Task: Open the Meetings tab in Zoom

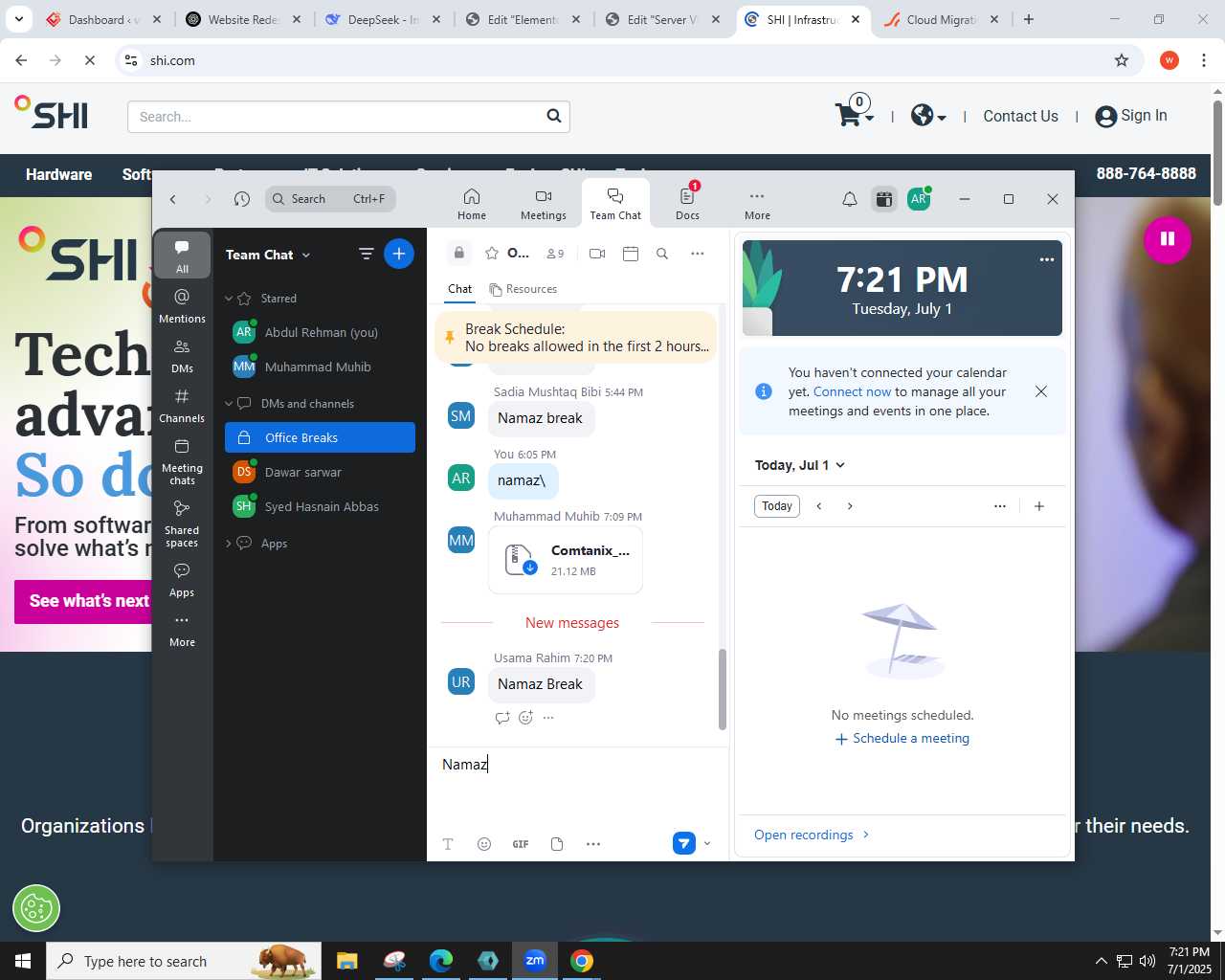Action: click(x=544, y=204)
